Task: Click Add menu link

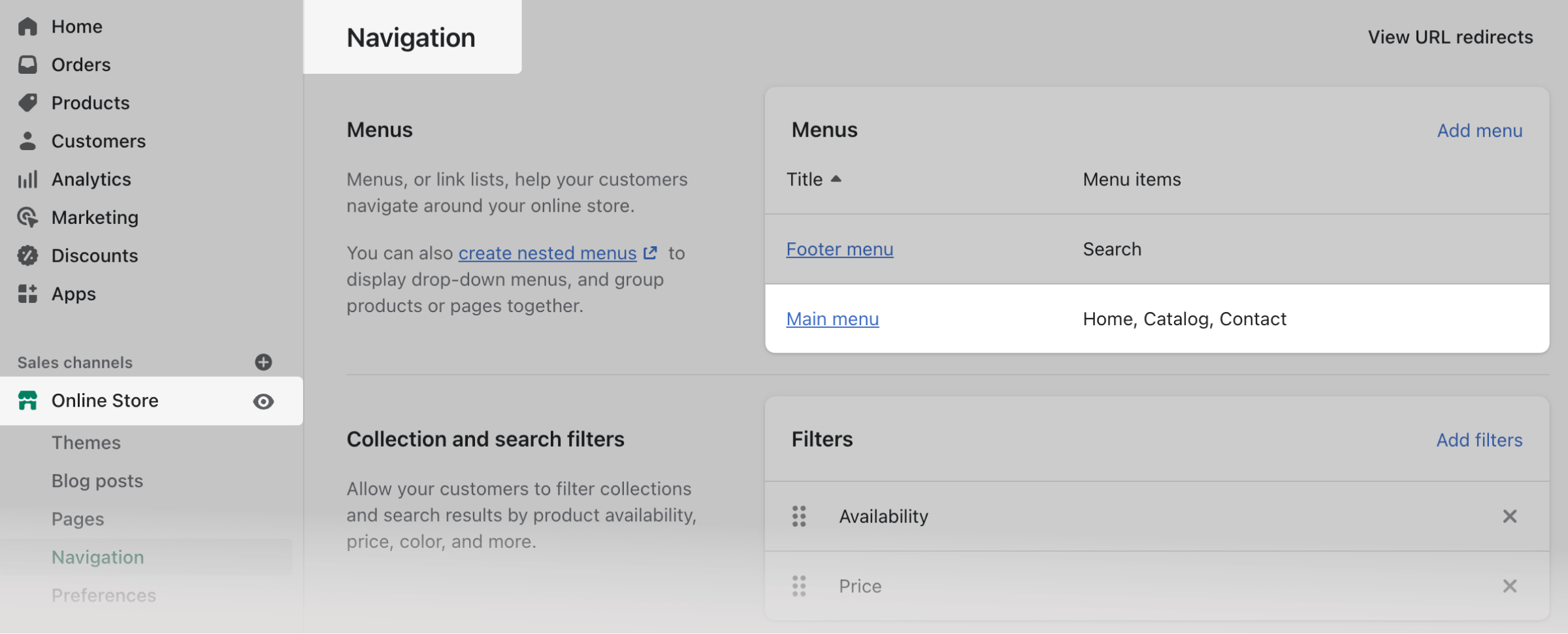Action: (1480, 131)
